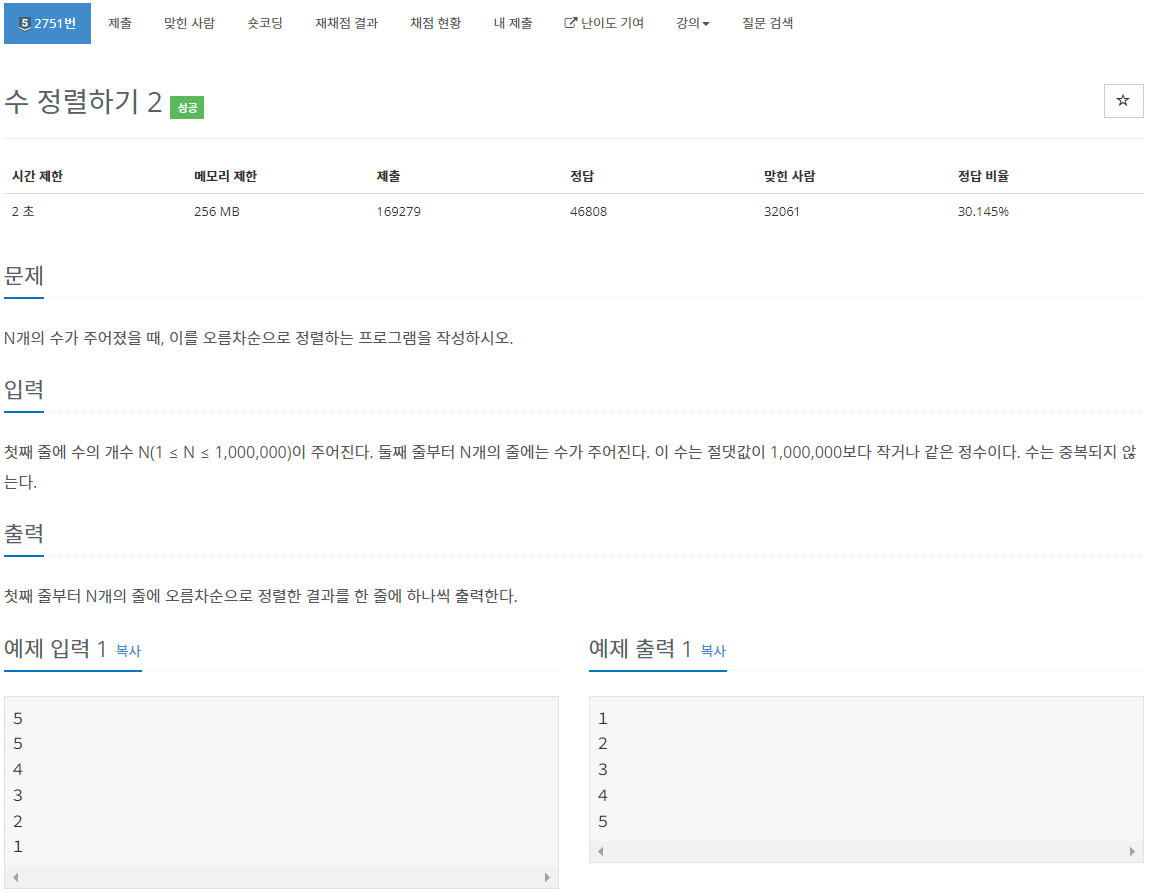Click the sample output scrollbar left arrow
The image size is (1149, 892).
tap(601, 851)
